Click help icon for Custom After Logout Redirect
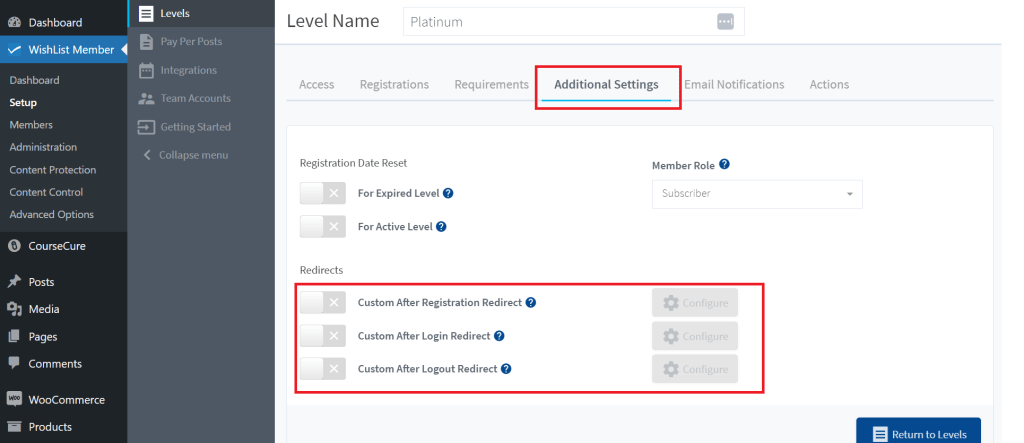The height and width of the screenshot is (443, 1024). tap(505, 369)
